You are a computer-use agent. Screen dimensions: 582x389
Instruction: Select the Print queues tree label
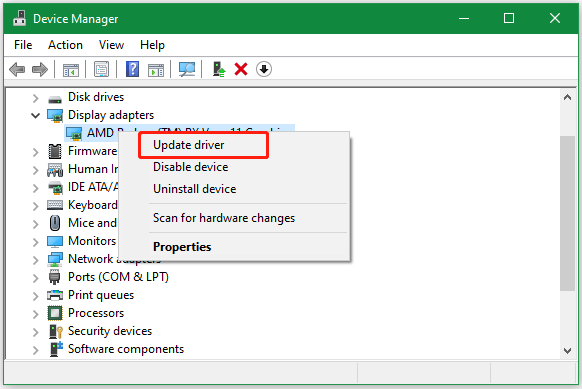101,295
